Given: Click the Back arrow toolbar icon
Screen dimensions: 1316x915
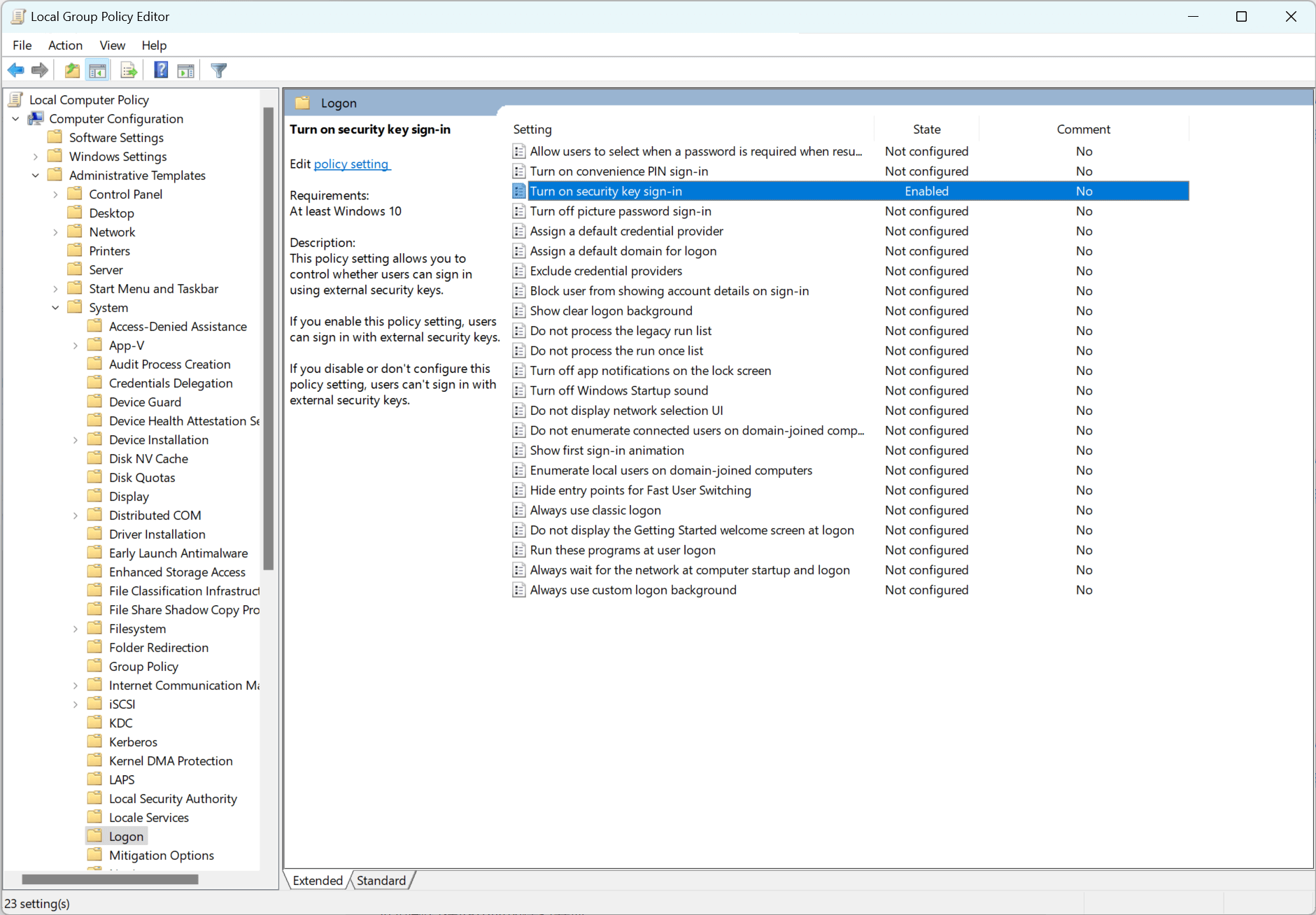Looking at the screenshot, I should point(15,70).
